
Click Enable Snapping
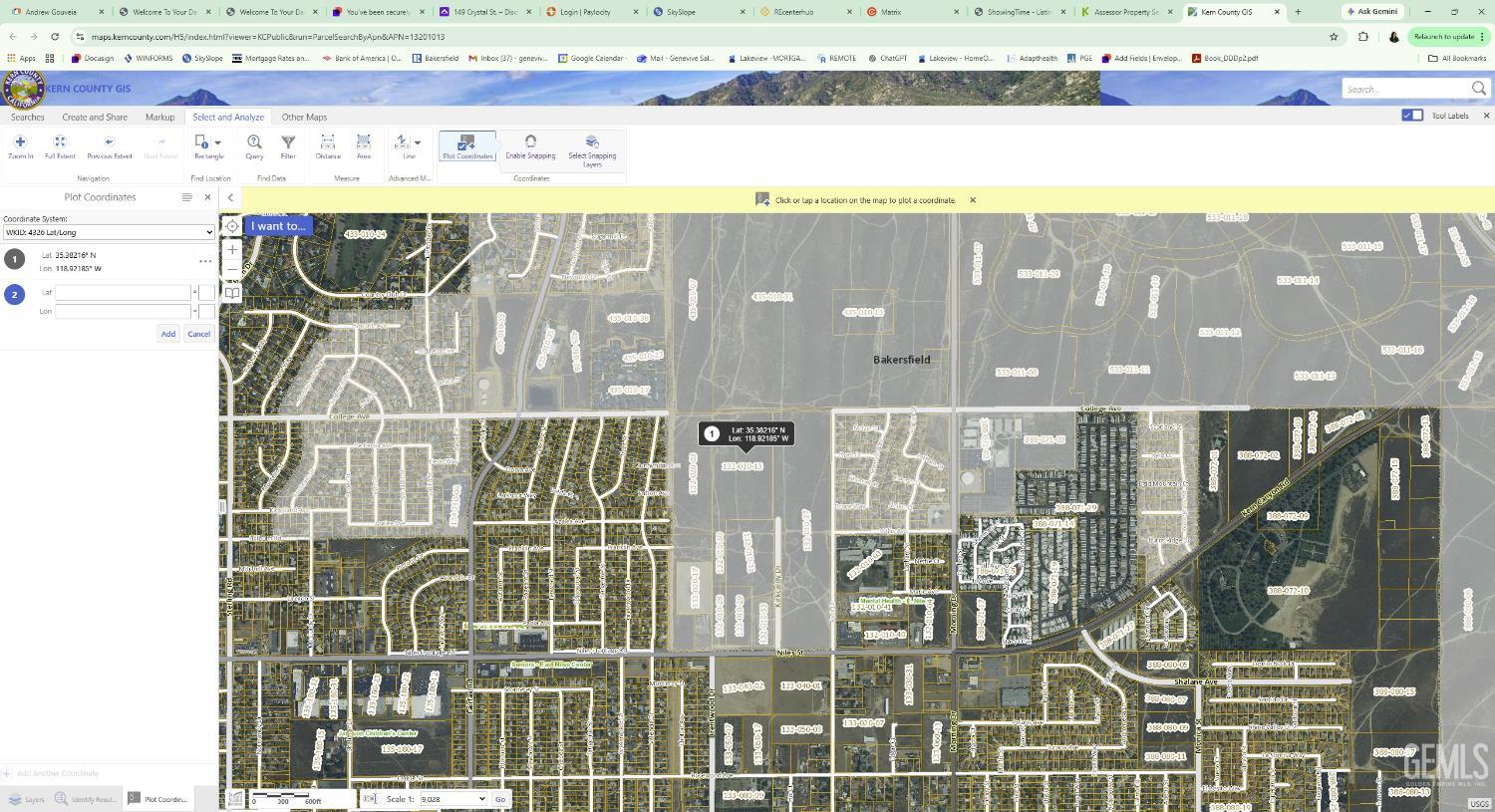click(530, 147)
